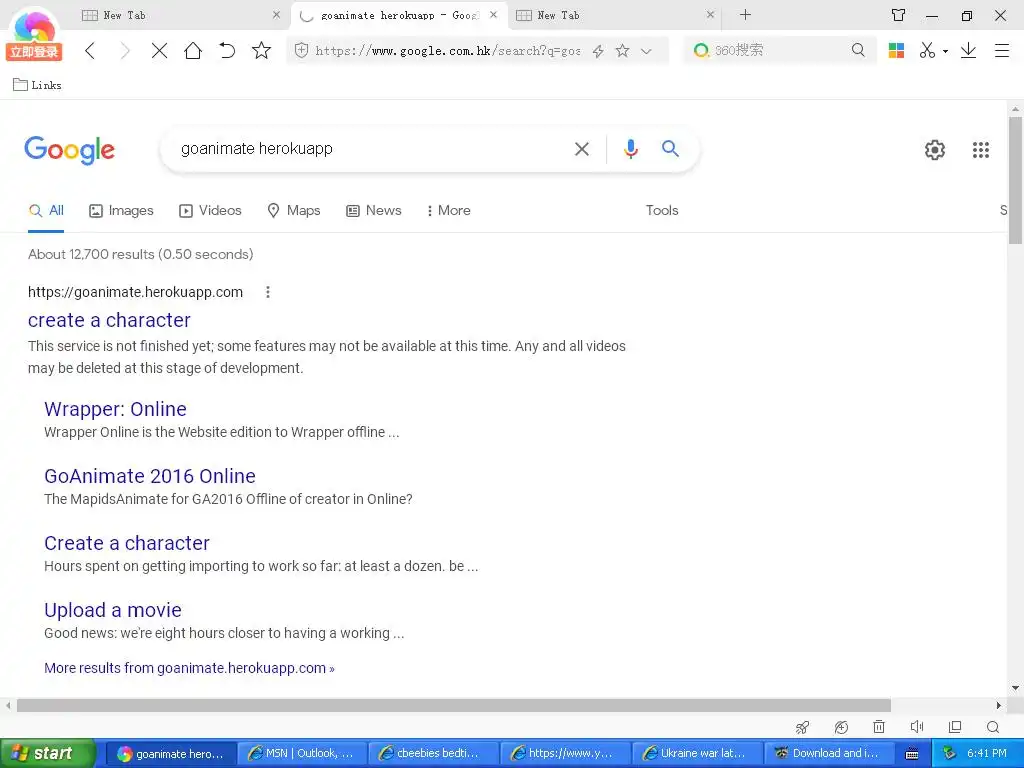Click the keyboard icon in system tray
This screenshot has height=768, width=1024.
point(912,754)
